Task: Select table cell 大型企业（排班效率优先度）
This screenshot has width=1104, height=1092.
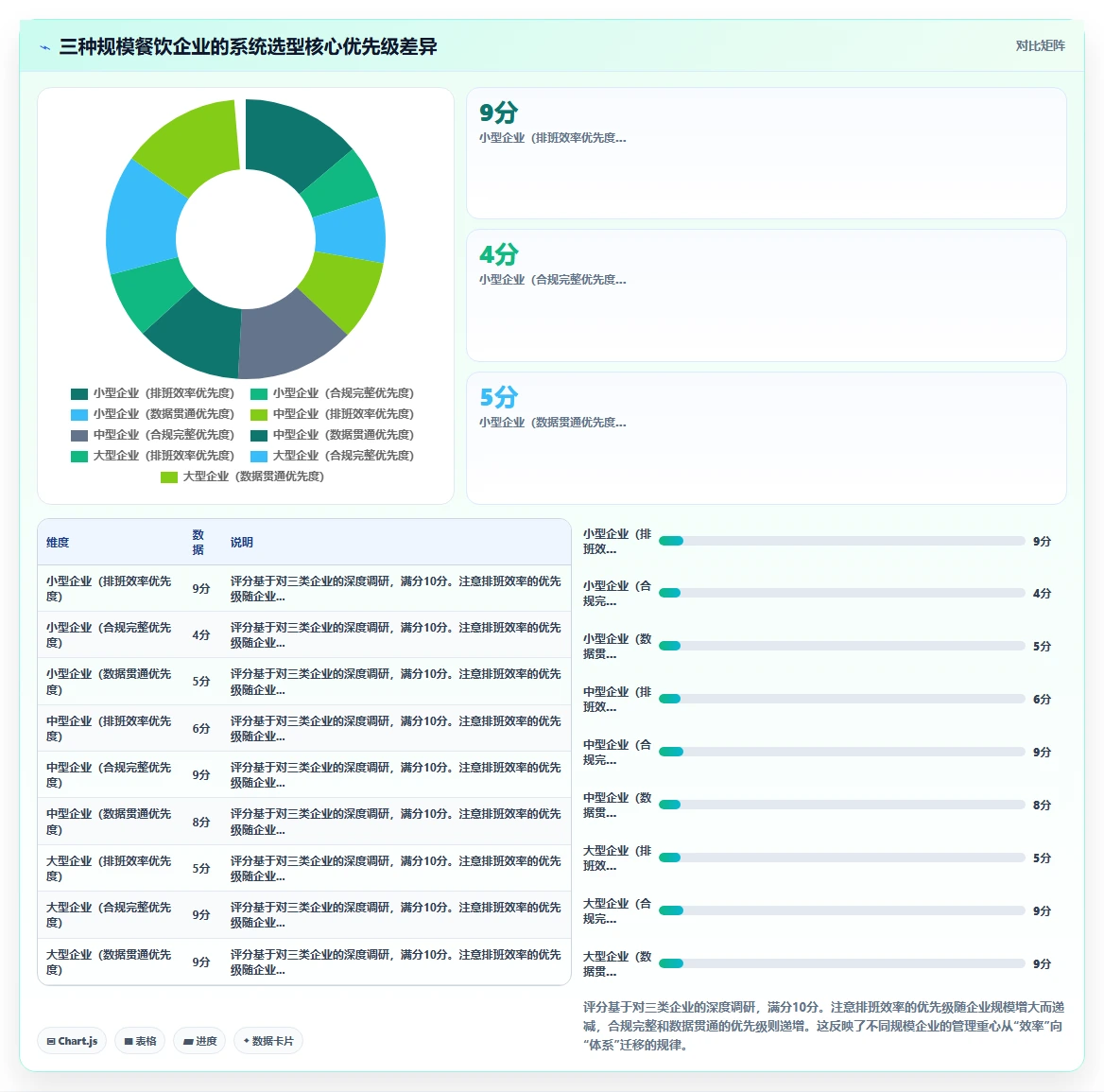Action: pos(109,869)
